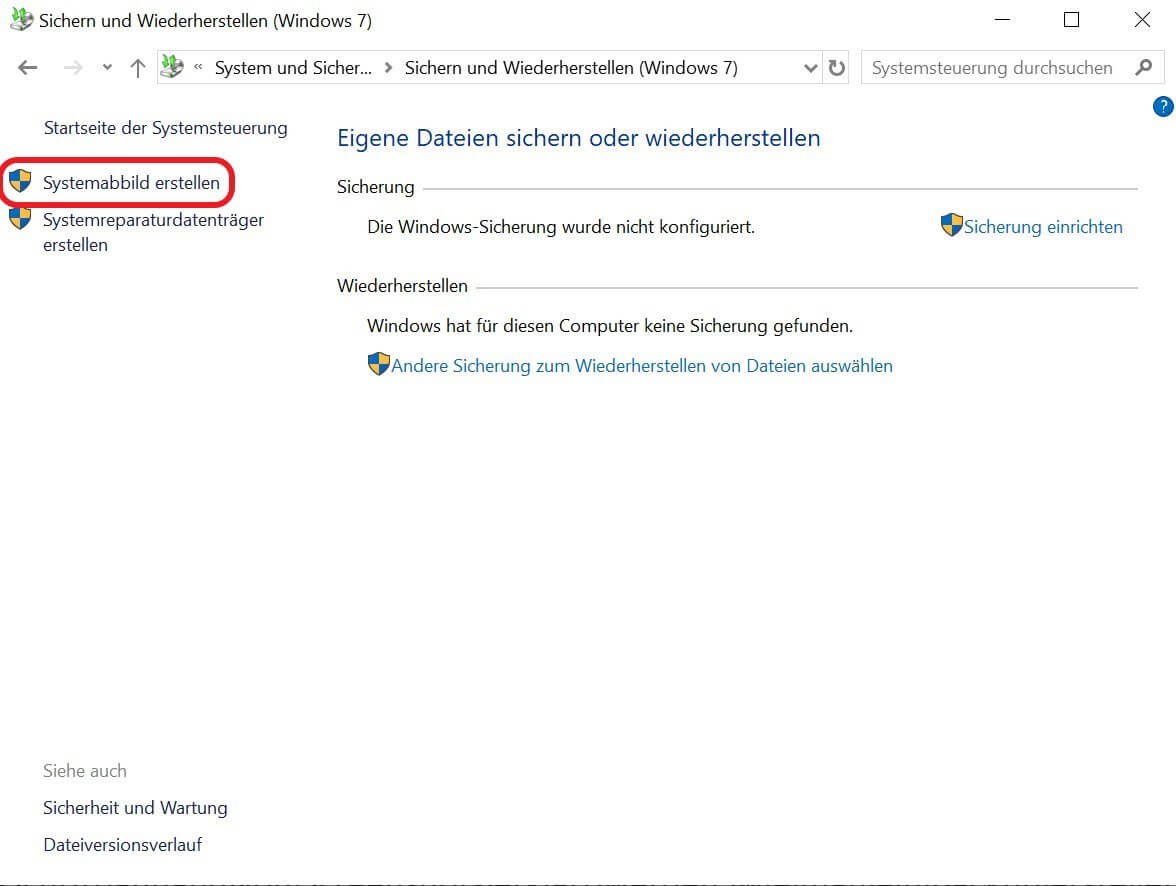The height and width of the screenshot is (886, 1176).
Task: Click the Sicherung section label
Action: click(x=375, y=188)
